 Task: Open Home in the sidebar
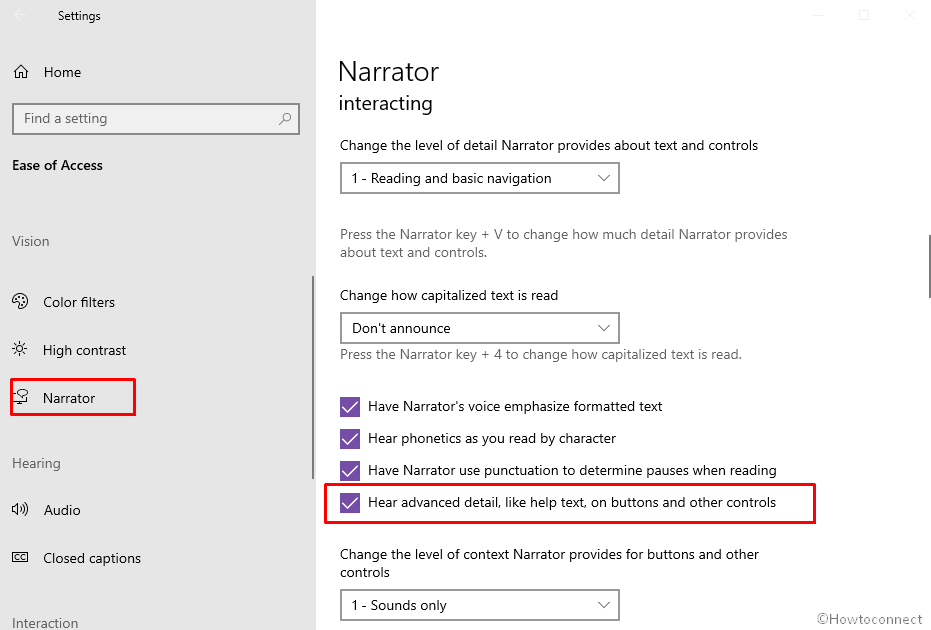(x=62, y=72)
